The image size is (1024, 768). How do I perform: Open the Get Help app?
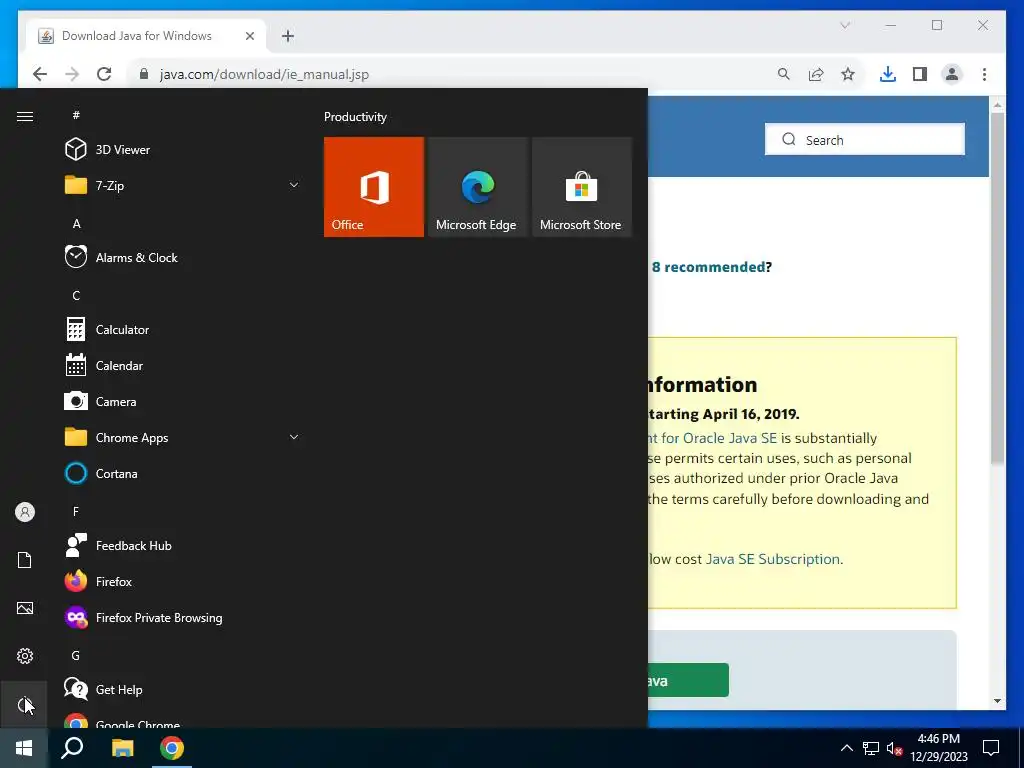pyautogui.click(x=183, y=690)
